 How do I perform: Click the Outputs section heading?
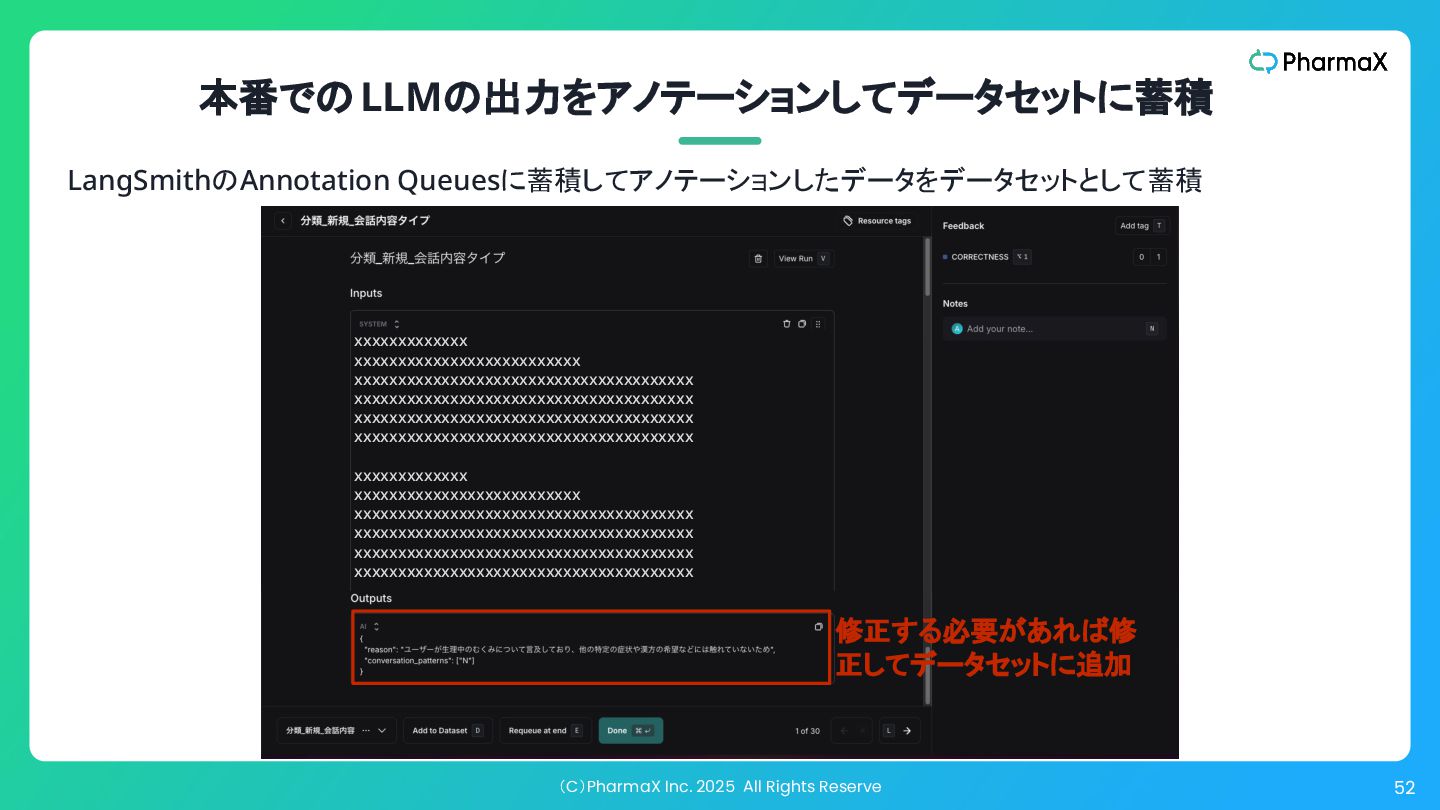(x=371, y=598)
